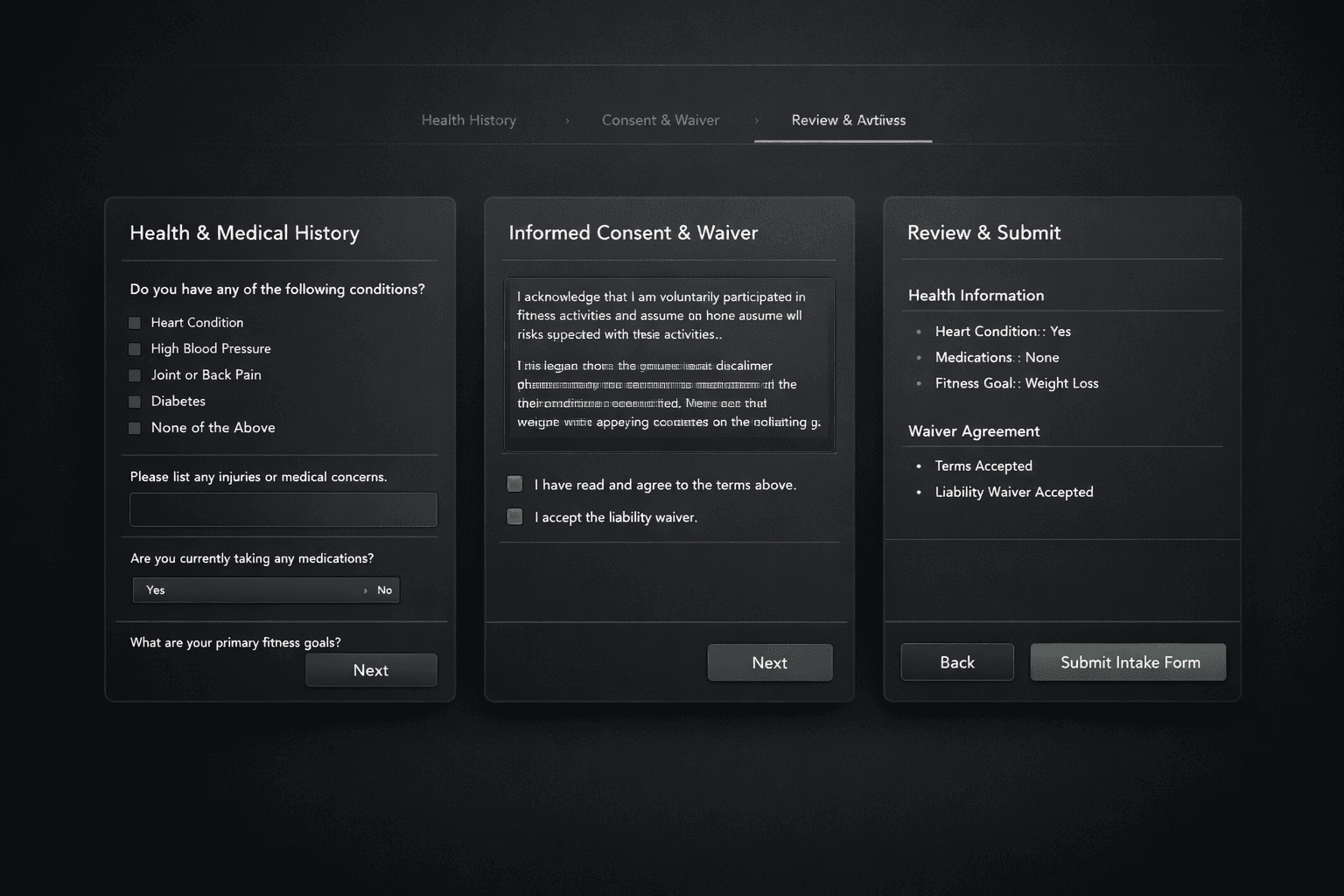
Task: Switch to the Health History step
Action: tap(469, 120)
